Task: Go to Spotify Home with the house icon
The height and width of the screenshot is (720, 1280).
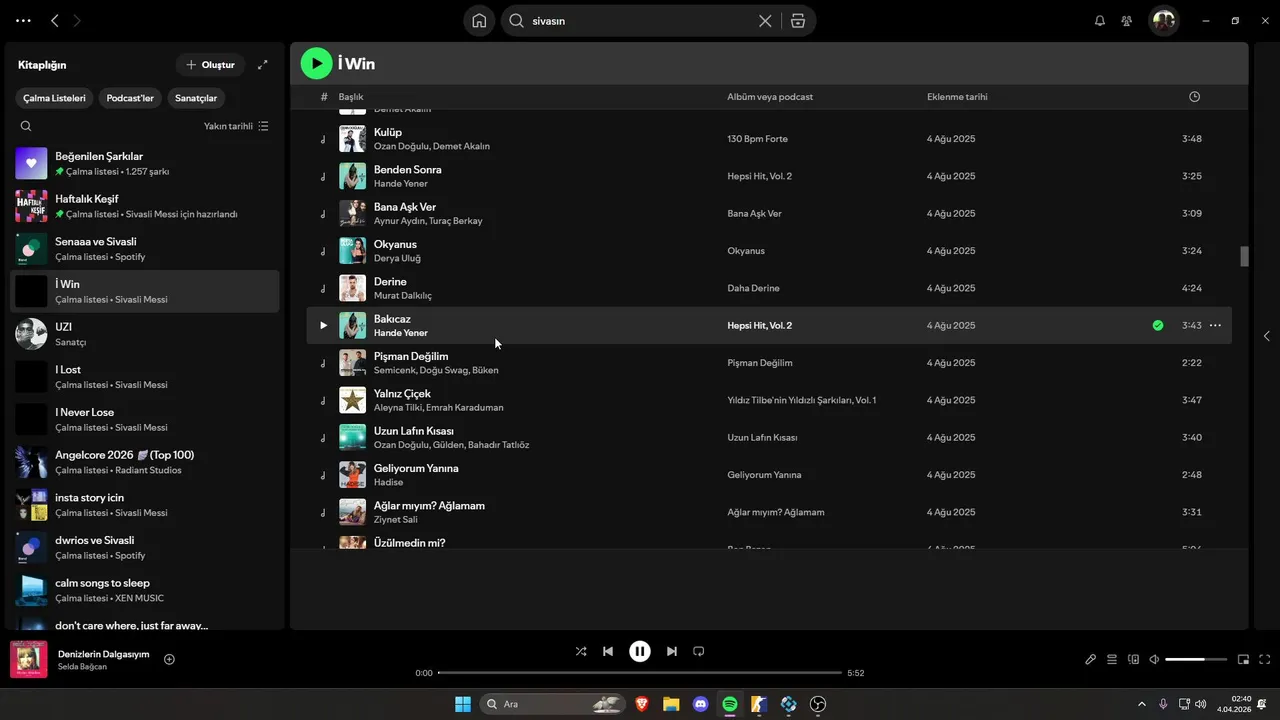Action: pyautogui.click(x=479, y=20)
